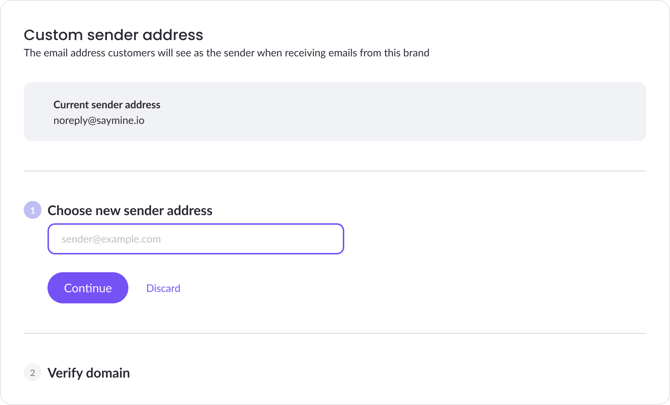Click the number 2 step badge

pyautogui.click(x=32, y=373)
